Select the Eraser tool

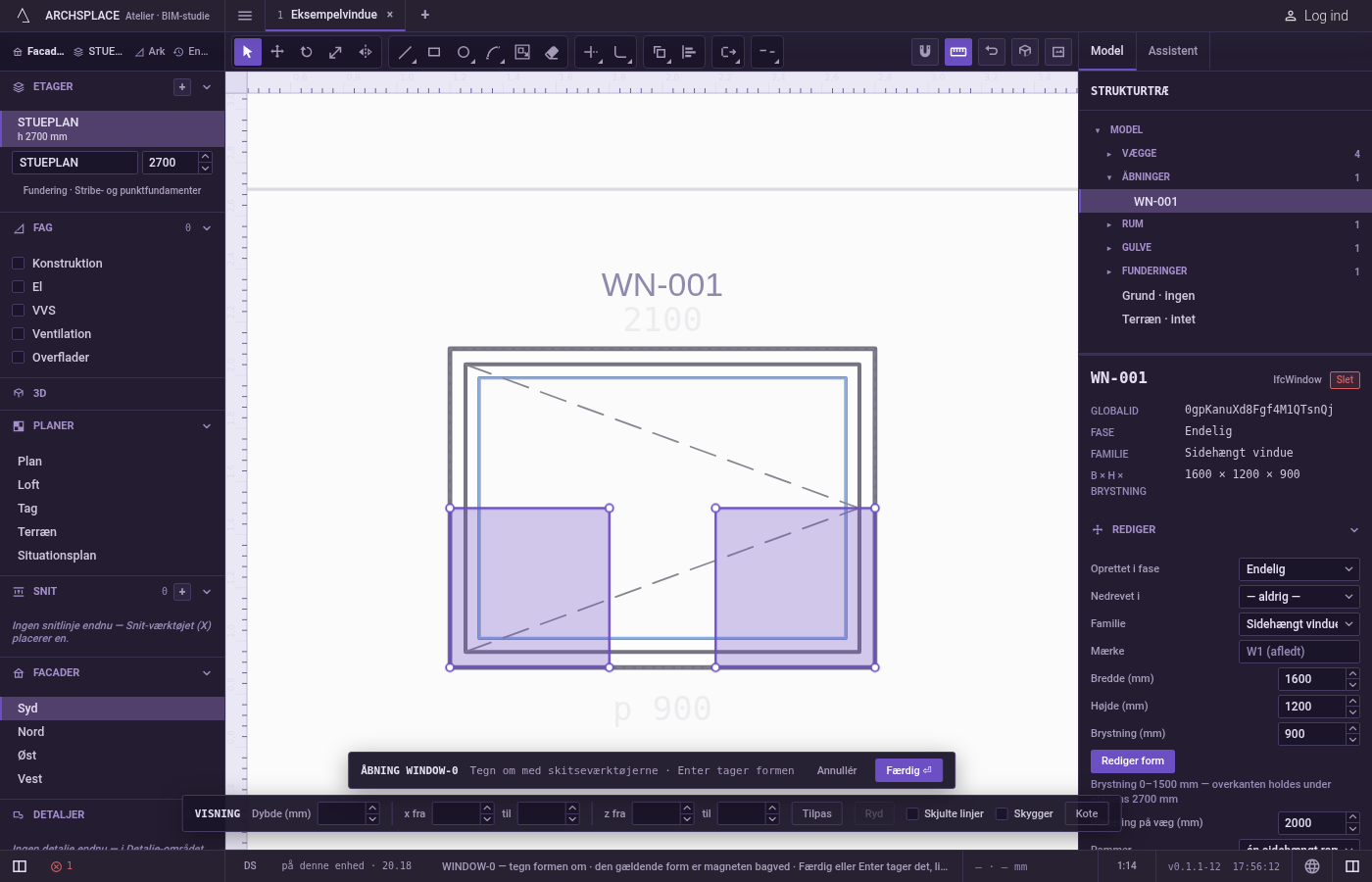pos(552,52)
